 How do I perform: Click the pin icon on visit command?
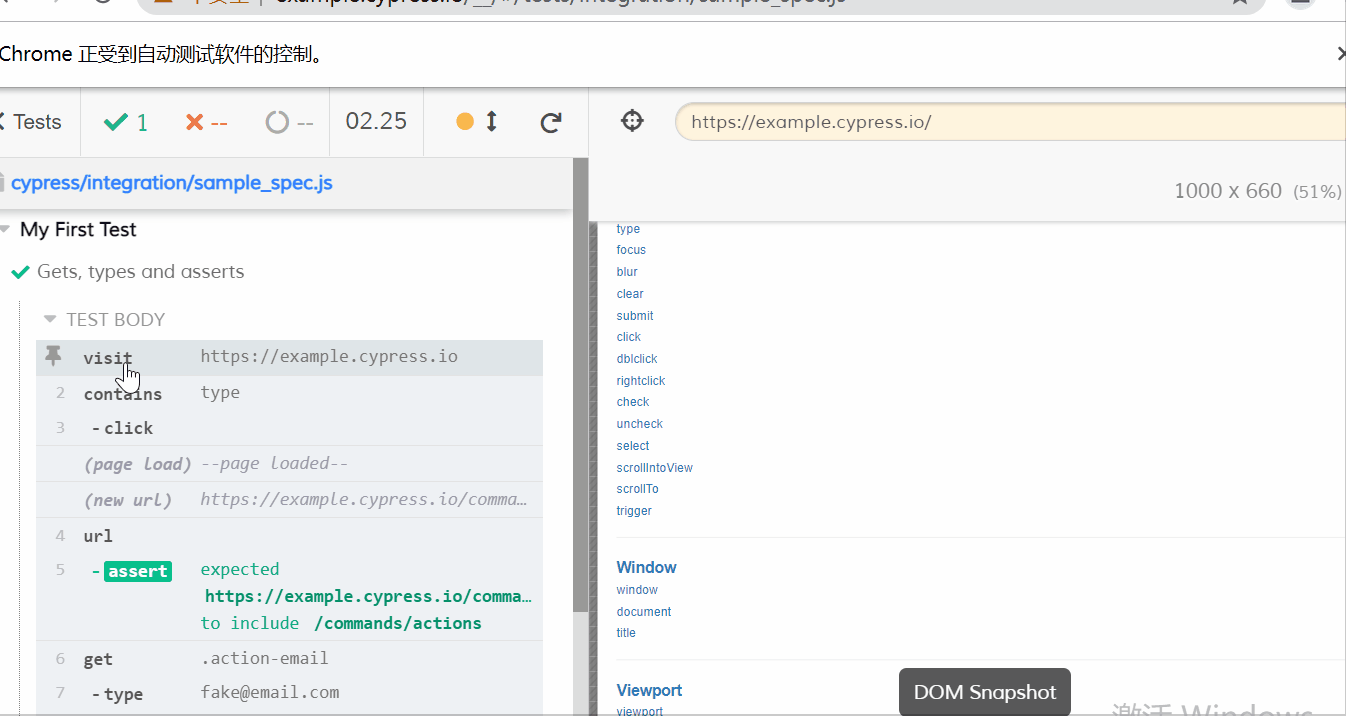(54, 356)
